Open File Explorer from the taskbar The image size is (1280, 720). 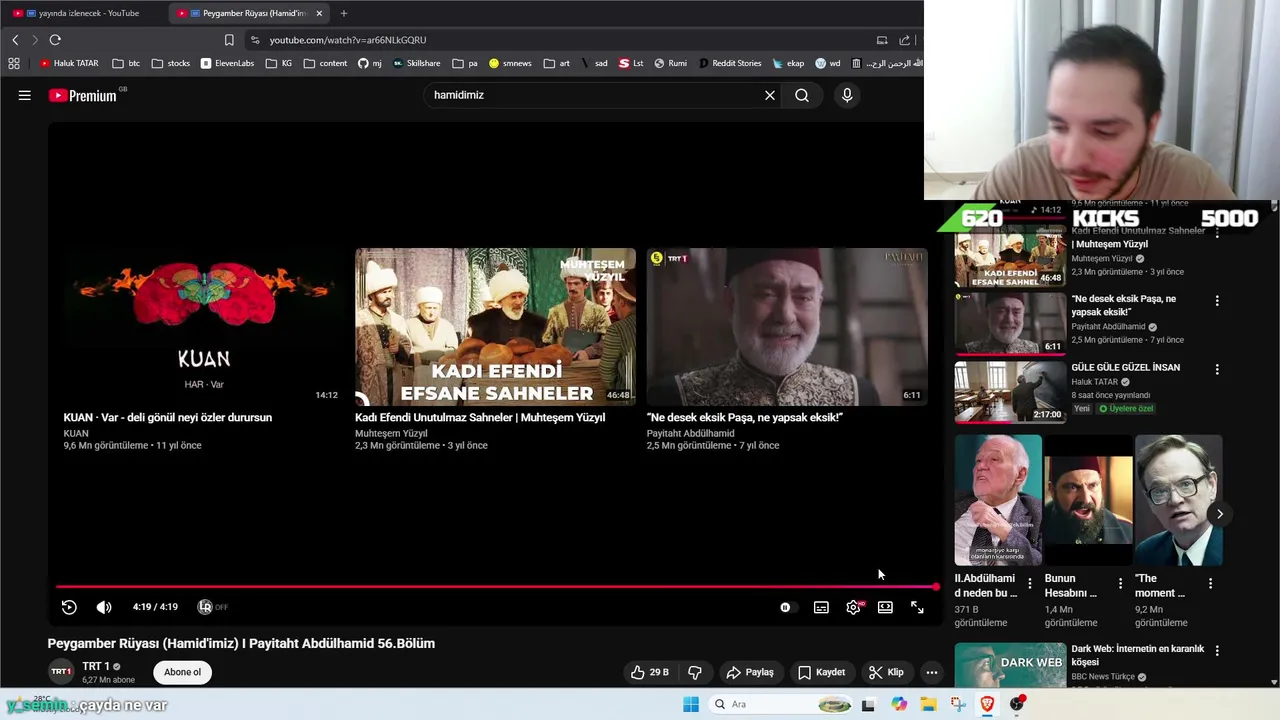click(x=928, y=704)
